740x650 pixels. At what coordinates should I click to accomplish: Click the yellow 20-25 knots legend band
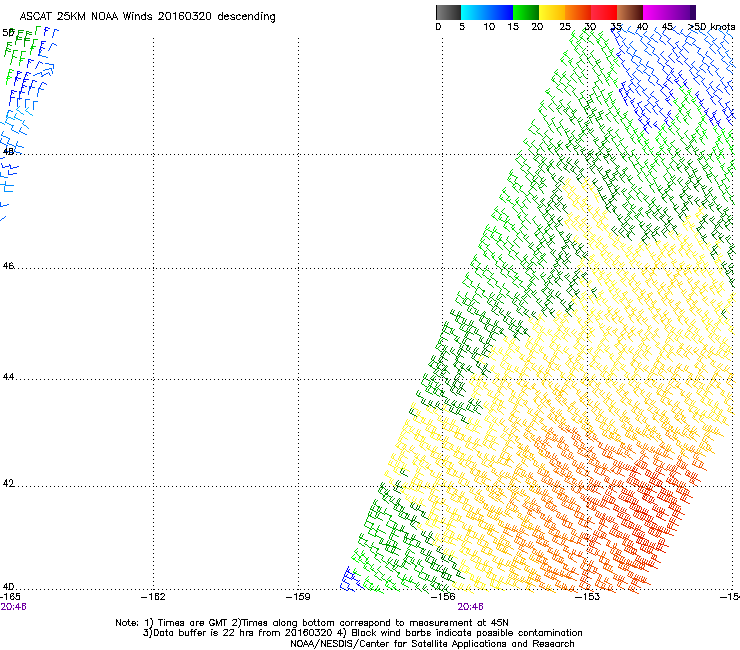[x=552, y=12]
